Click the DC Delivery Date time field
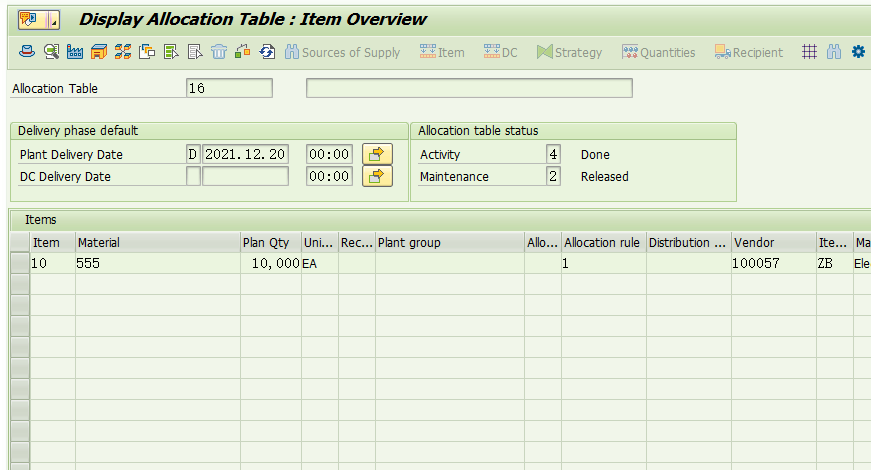This screenshot has width=871, height=470. coord(329,176)
